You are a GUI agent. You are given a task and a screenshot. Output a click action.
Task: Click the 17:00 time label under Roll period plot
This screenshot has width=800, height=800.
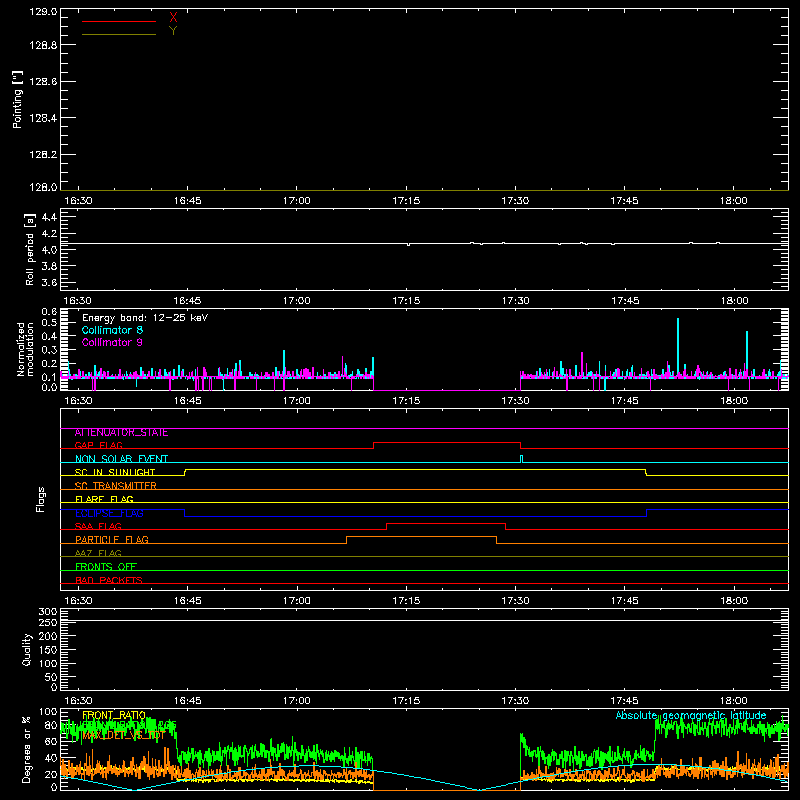coord(296,301)
